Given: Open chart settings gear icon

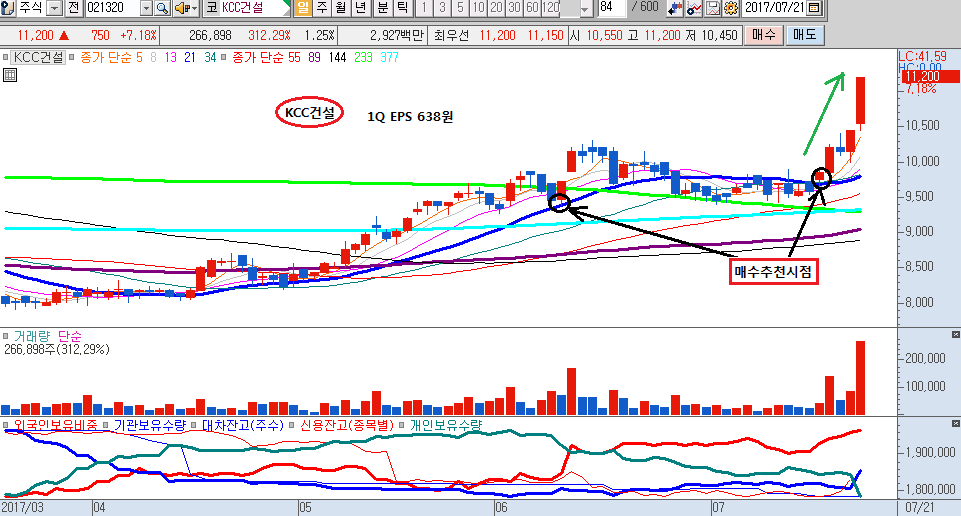Looking at the screenshot, I should pyautogui.click(x=731, y=8).
